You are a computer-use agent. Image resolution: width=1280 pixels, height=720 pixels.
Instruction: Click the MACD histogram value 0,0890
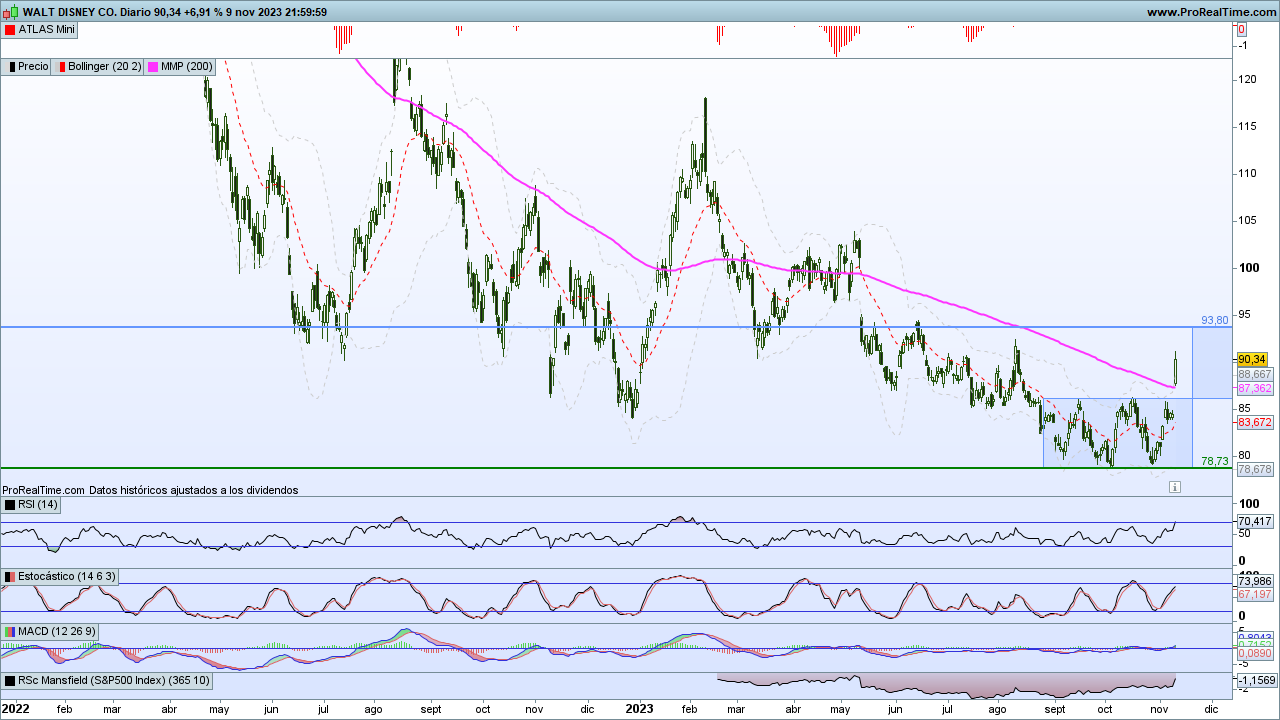1254,653
